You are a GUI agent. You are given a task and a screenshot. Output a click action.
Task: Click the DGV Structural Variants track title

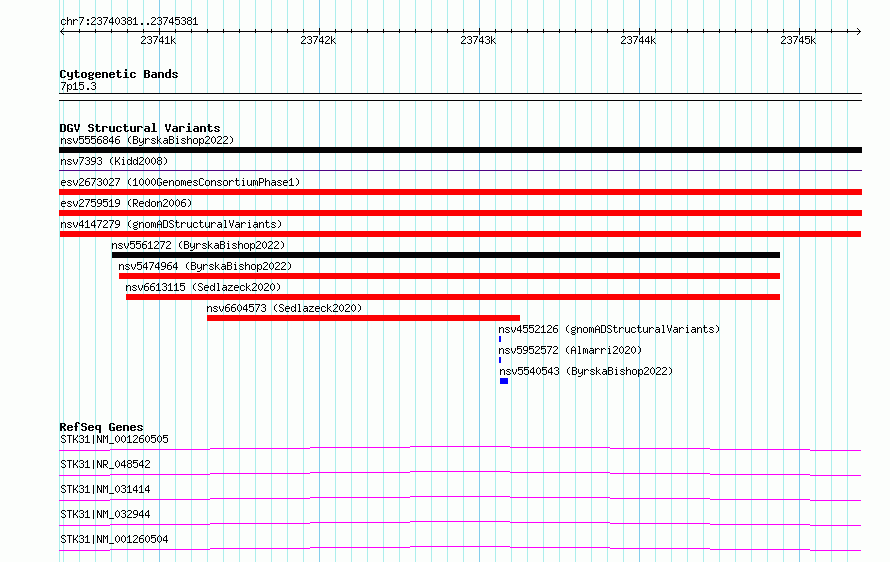click(x=140, y=128)
